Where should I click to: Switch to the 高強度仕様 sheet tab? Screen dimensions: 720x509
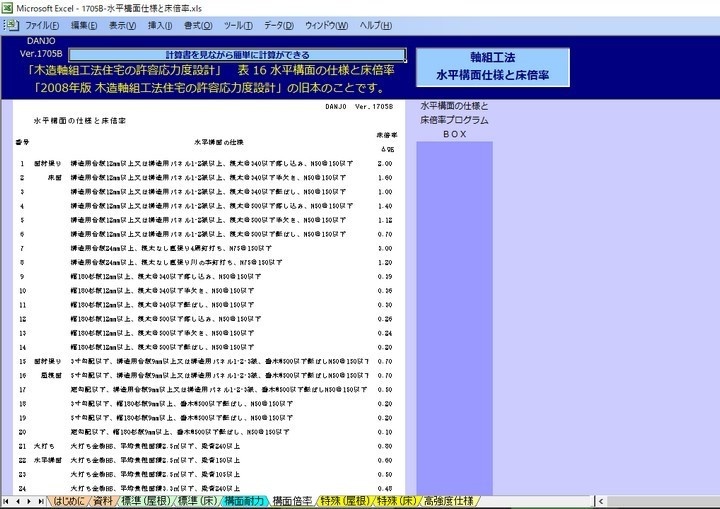pyautogui.click(x=448, y=501)
